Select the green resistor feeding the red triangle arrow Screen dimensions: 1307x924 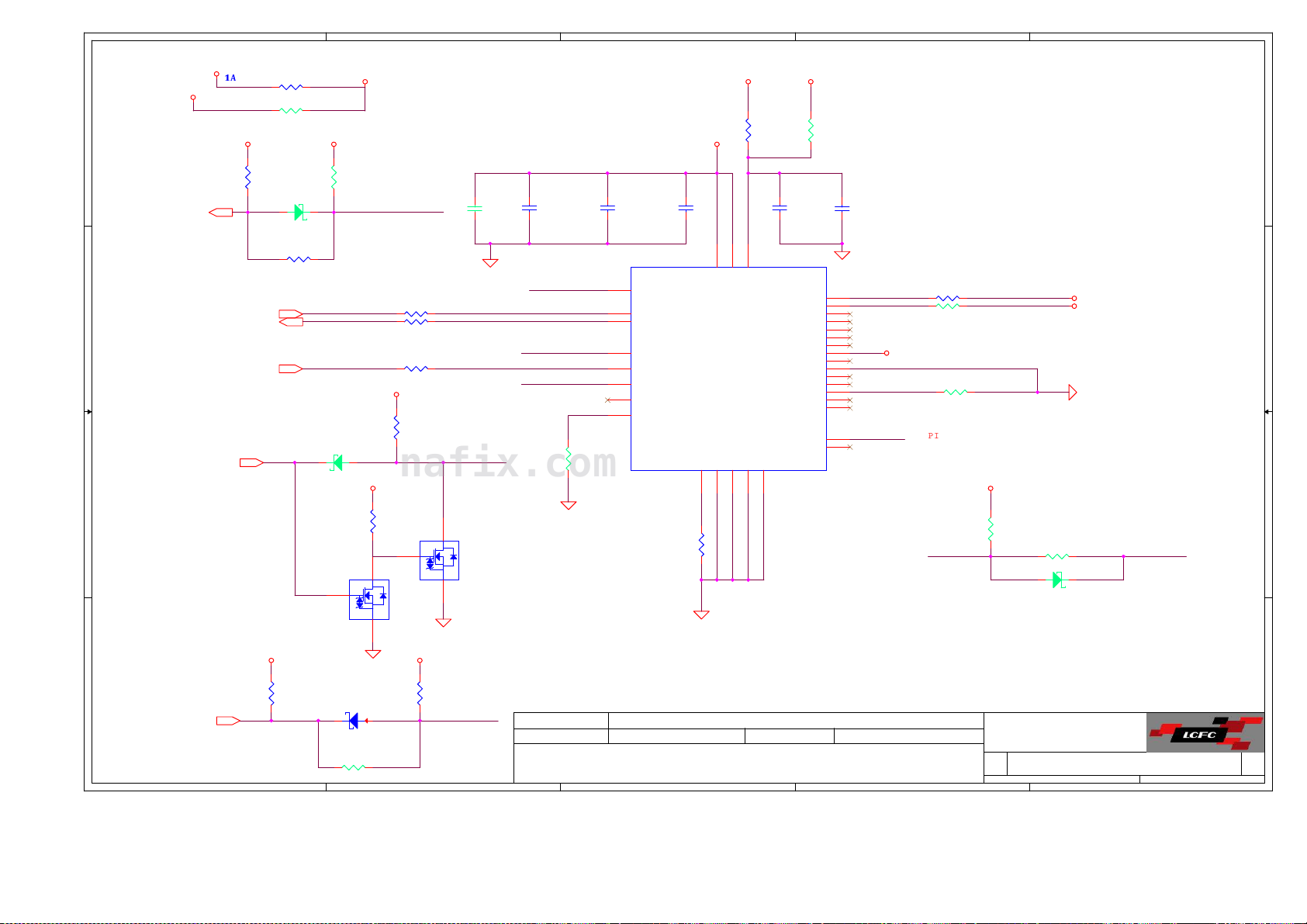[956, 393]
